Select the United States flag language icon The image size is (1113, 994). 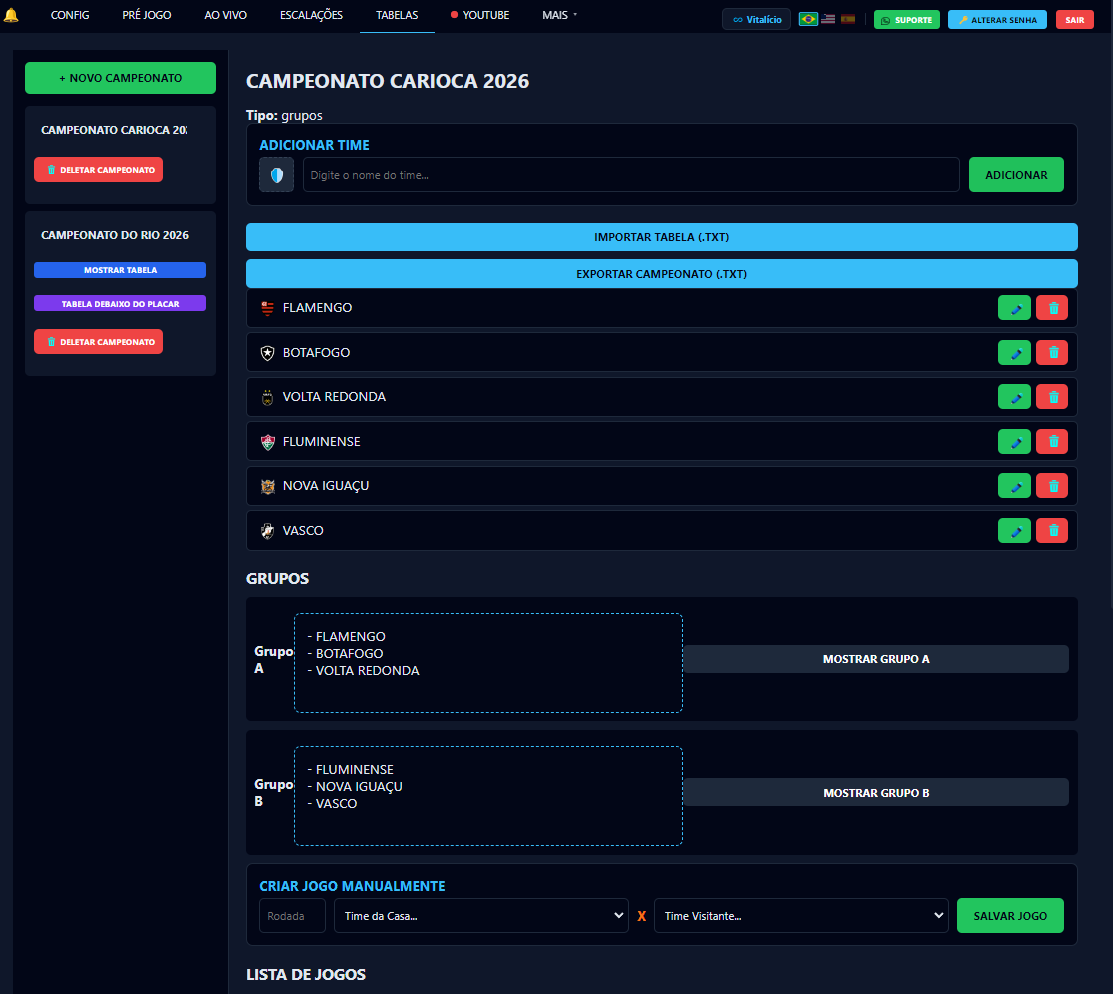(828, 19)
